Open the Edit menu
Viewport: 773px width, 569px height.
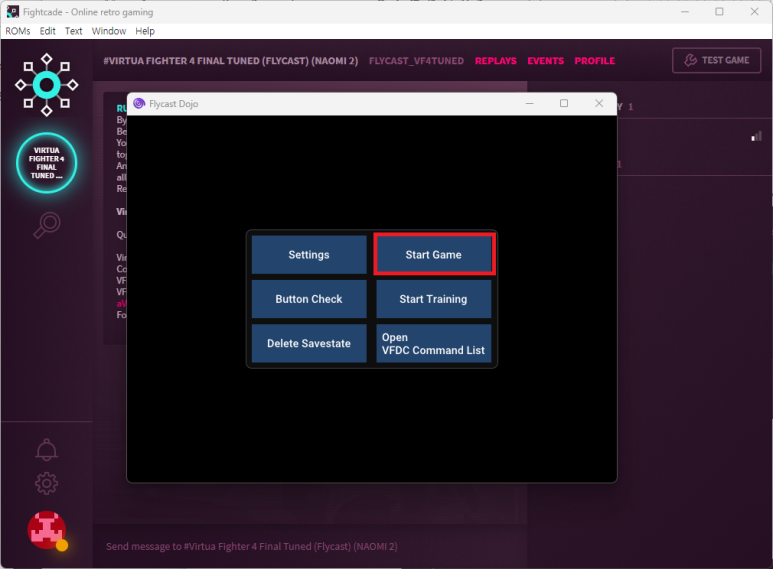[x=47, y=31]
